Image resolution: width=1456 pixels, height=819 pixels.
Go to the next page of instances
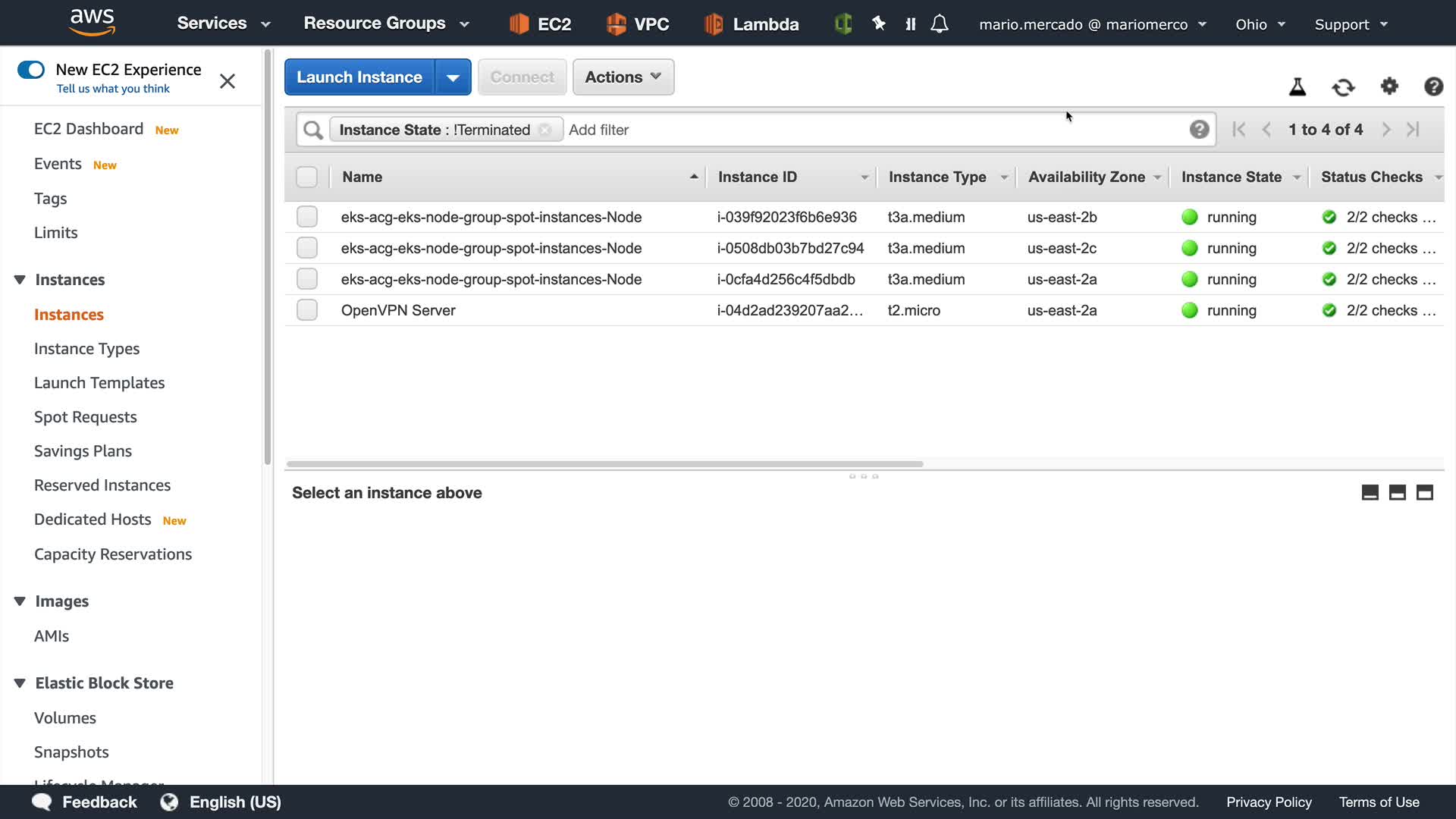(1386, 130)
